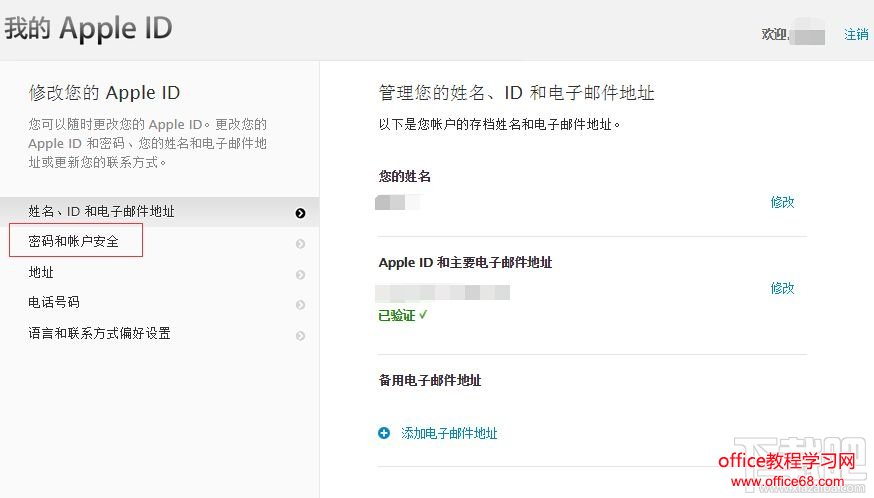The image size is (874, 498).
Task: Go to the 地址 section
Action: [x=41, y=273]
